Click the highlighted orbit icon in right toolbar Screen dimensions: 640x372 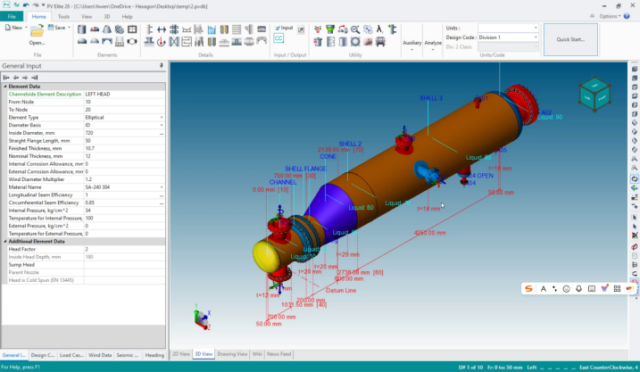(x=635, y=179)
